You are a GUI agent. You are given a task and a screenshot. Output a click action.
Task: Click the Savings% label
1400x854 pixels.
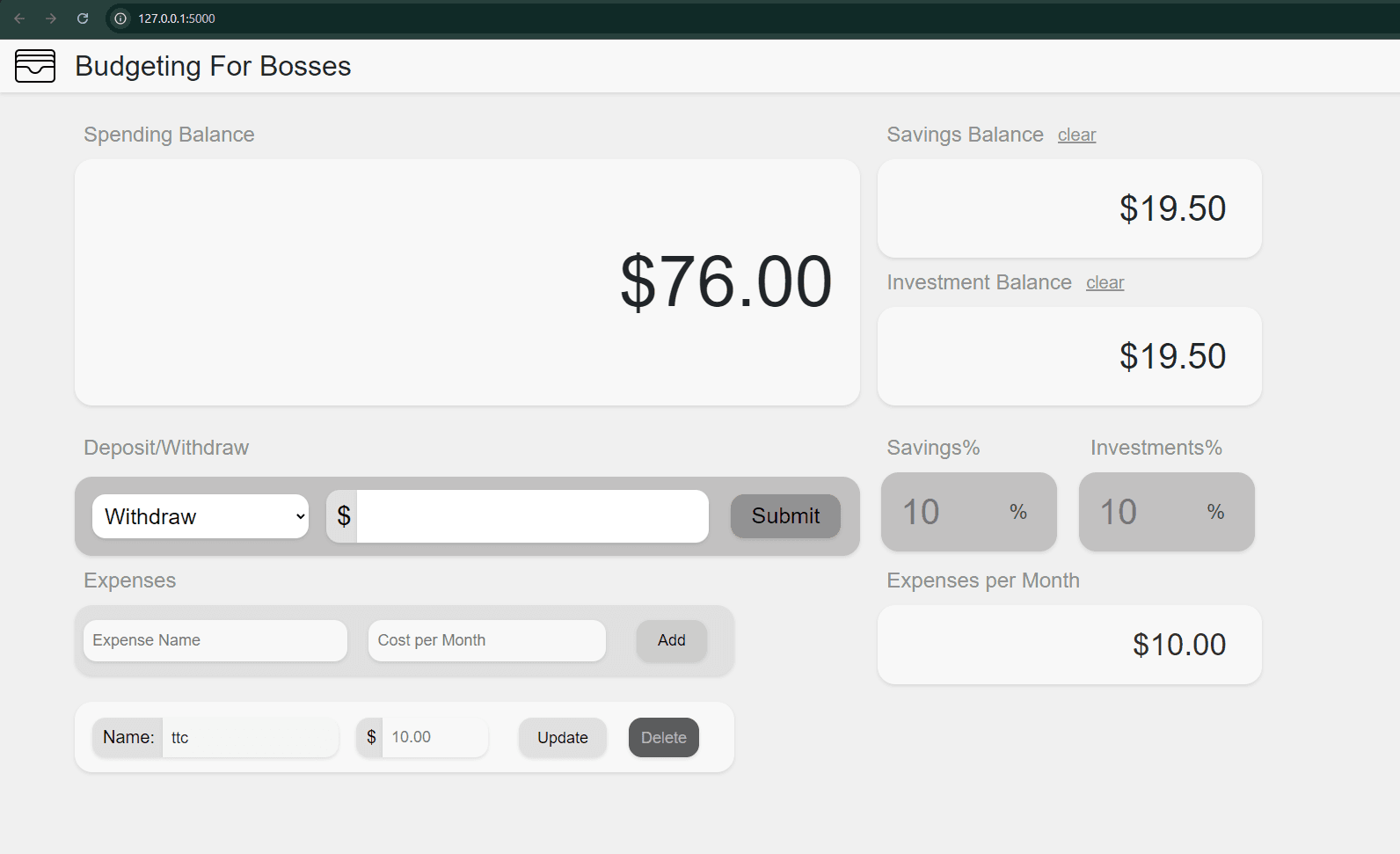click(933, 448)
